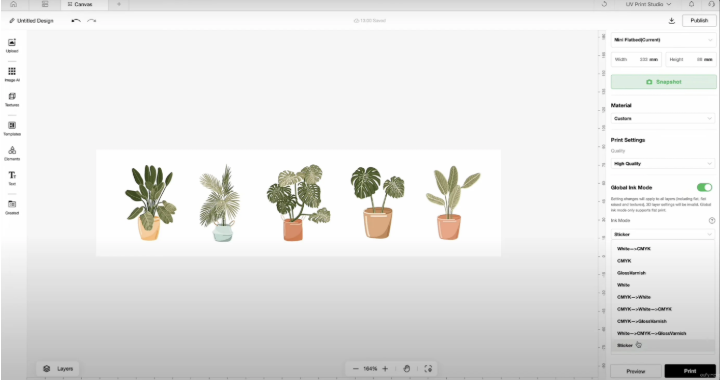This screenshot has height=380, width=720.
Task: Expand the Material Custom dropdown
Action: coord(663,118)
